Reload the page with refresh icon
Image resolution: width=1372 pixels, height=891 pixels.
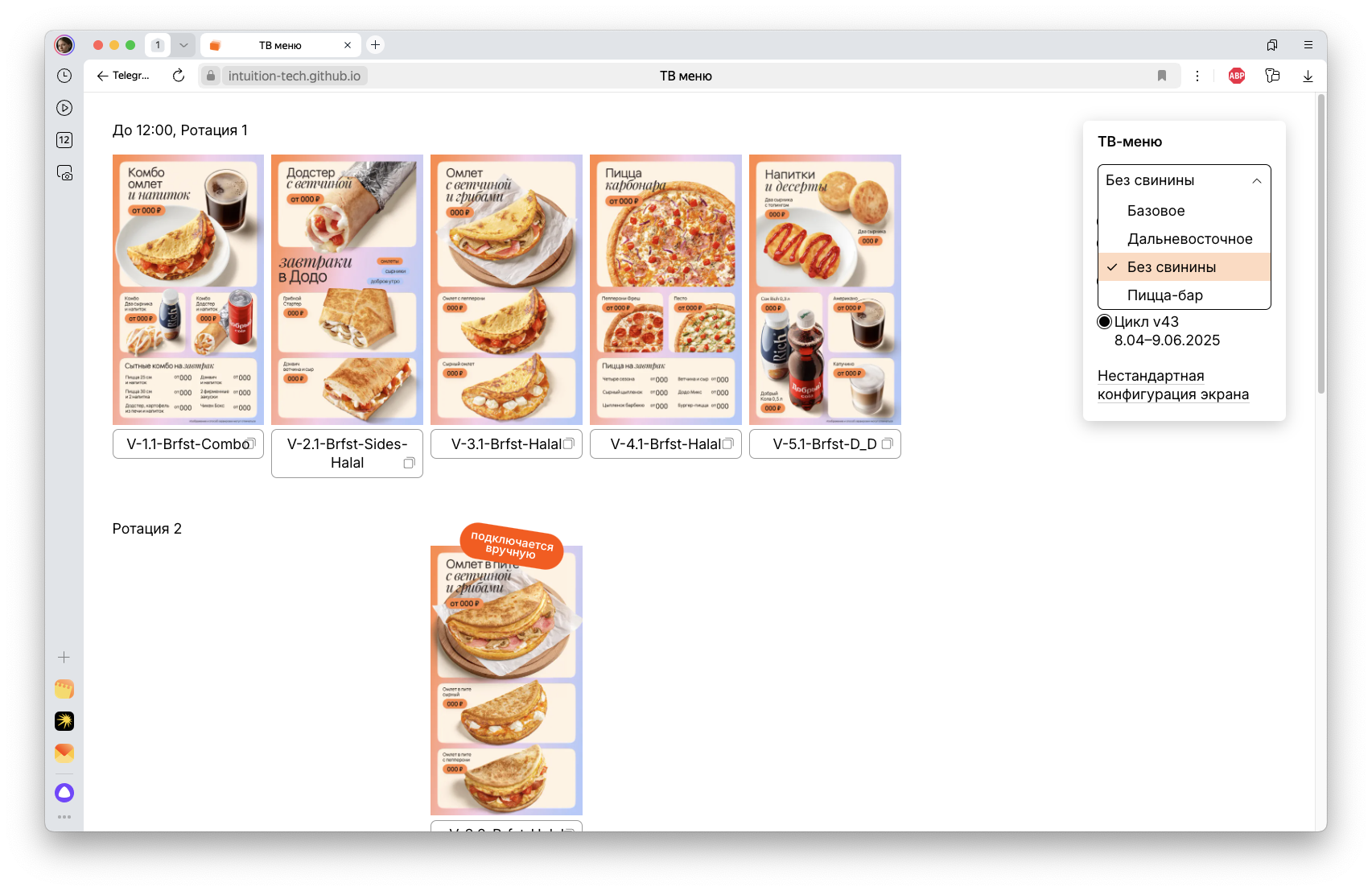(179, 76)
